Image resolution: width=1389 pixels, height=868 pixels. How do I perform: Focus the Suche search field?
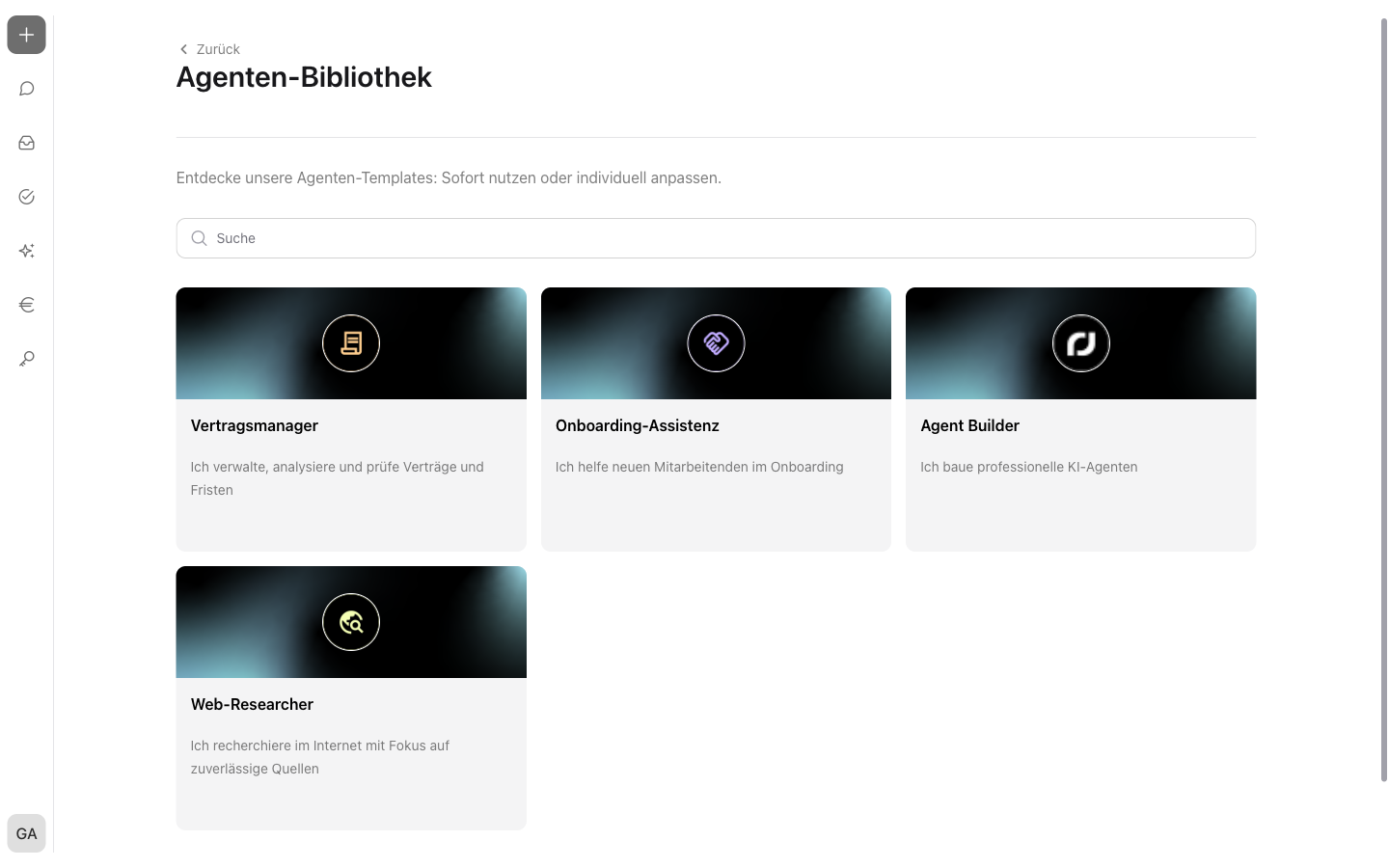tap(716, 238)
